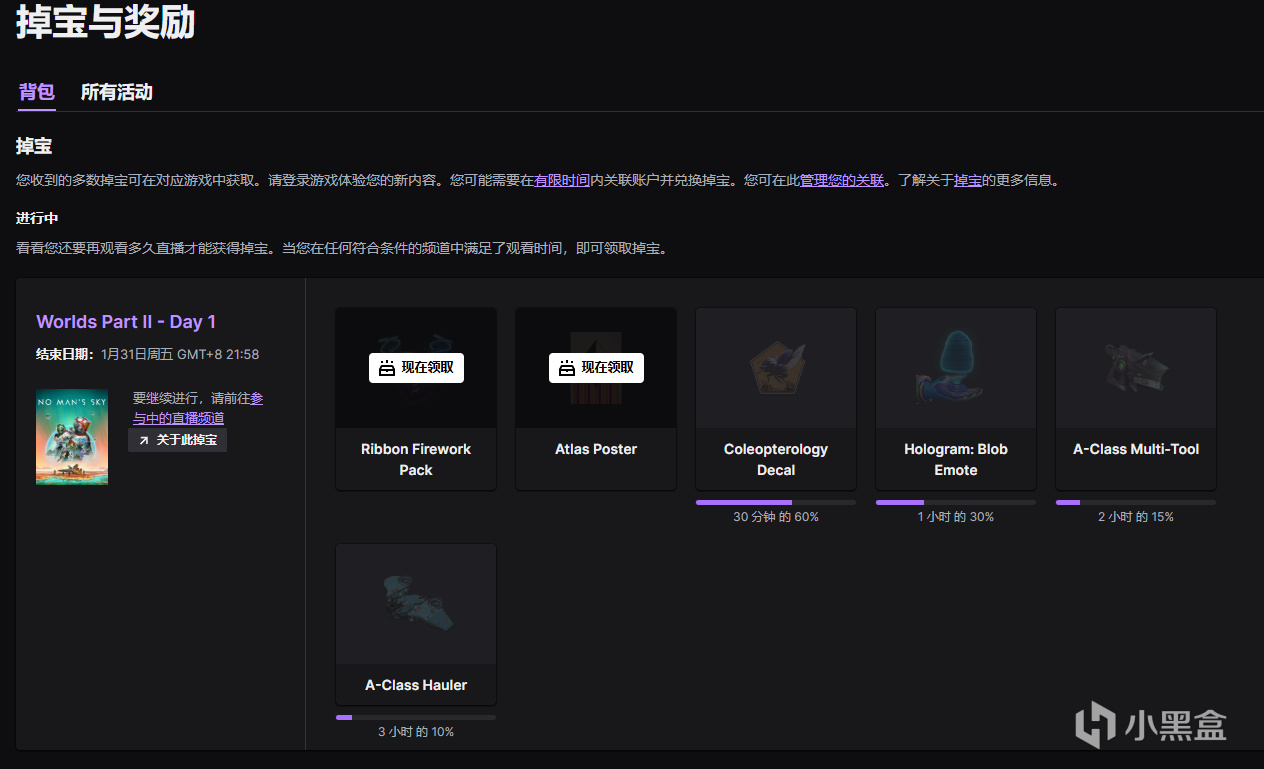Claim the Ribbon Firework Pack drop
Viewport: 1264px width, 769px height.
coord(416,368)
